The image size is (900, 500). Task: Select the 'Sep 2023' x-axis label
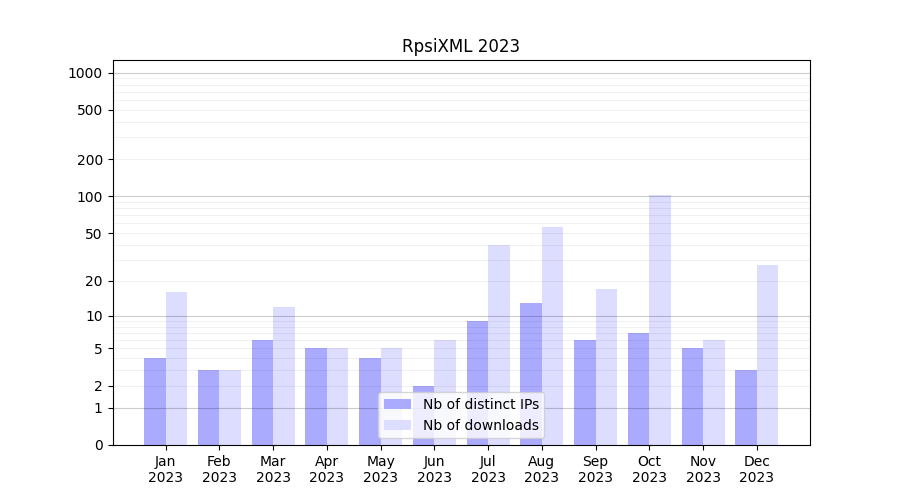click(x=595, y=469)
